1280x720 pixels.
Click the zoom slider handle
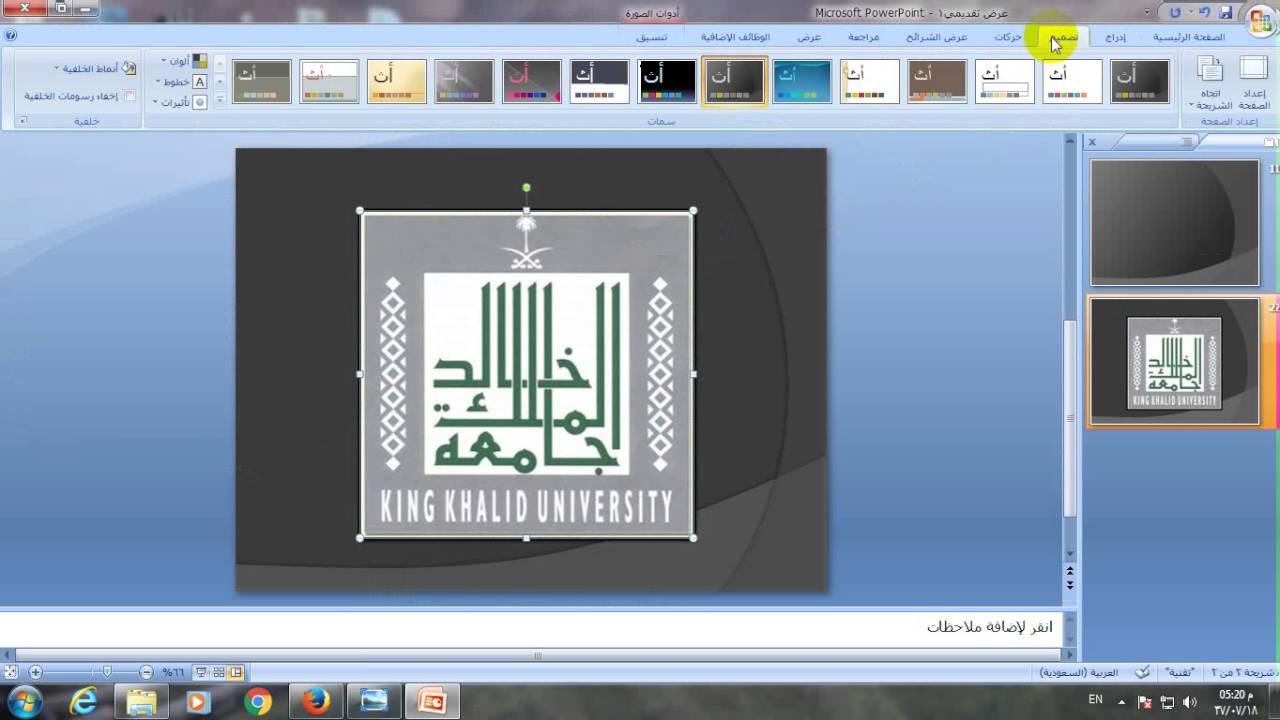pyautogui.click(x=107, y=673)
